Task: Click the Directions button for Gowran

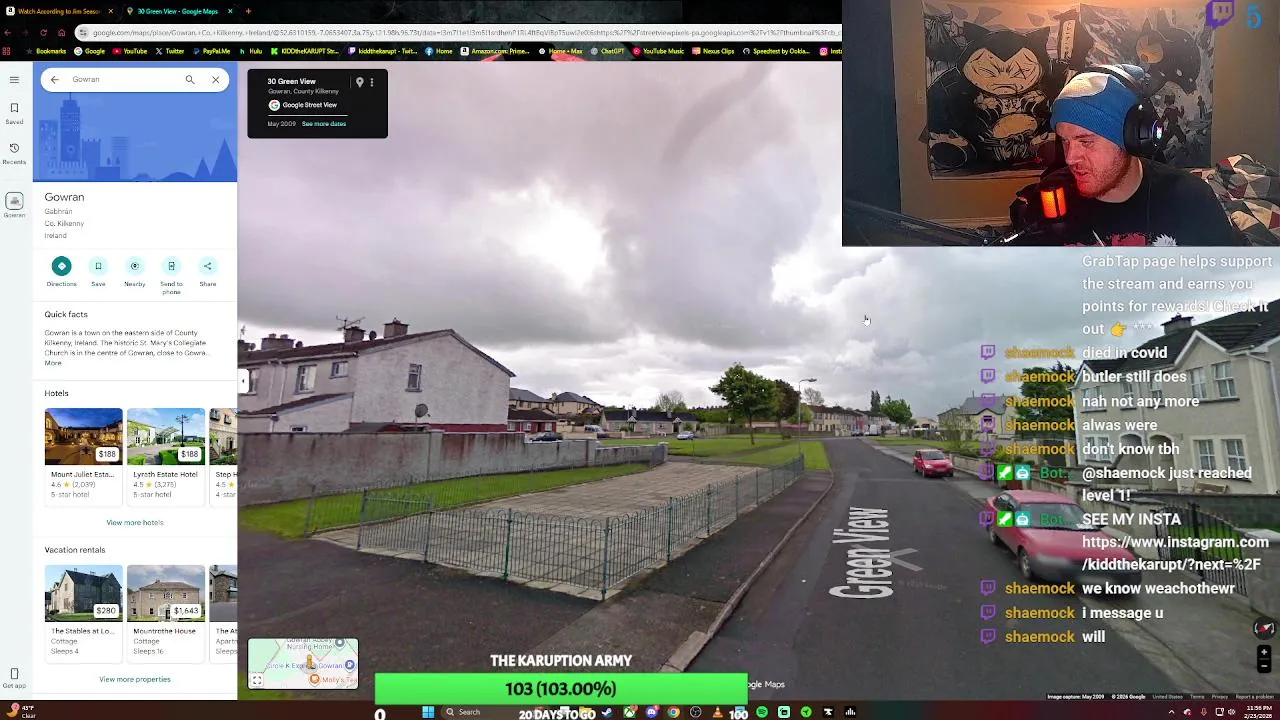Action: [61, 271]
